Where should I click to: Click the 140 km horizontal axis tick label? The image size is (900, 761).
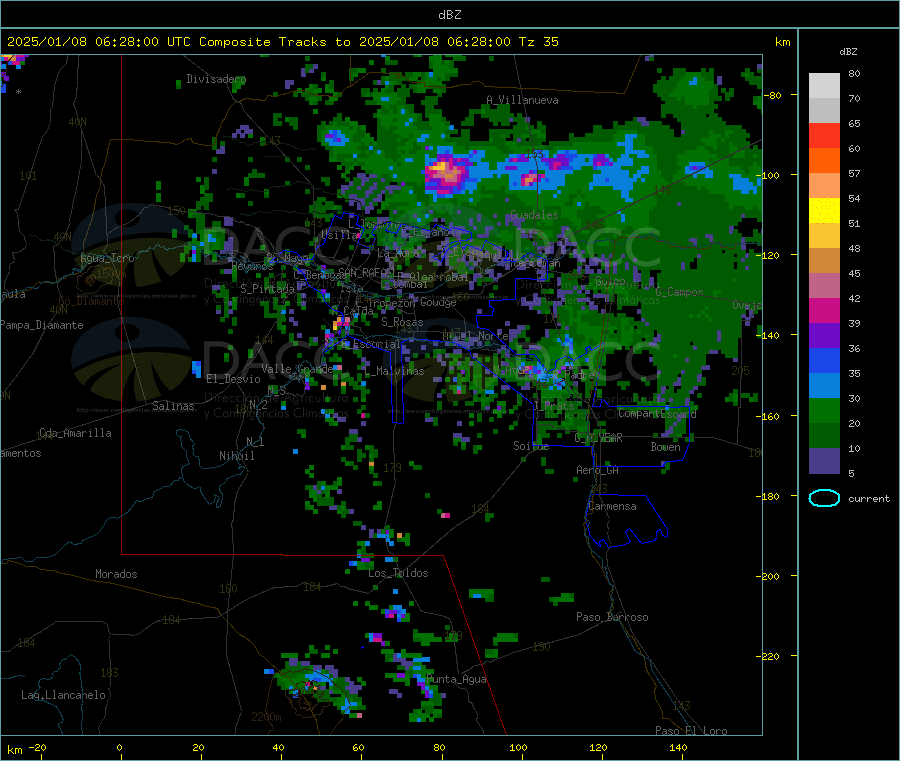[678, 748]
